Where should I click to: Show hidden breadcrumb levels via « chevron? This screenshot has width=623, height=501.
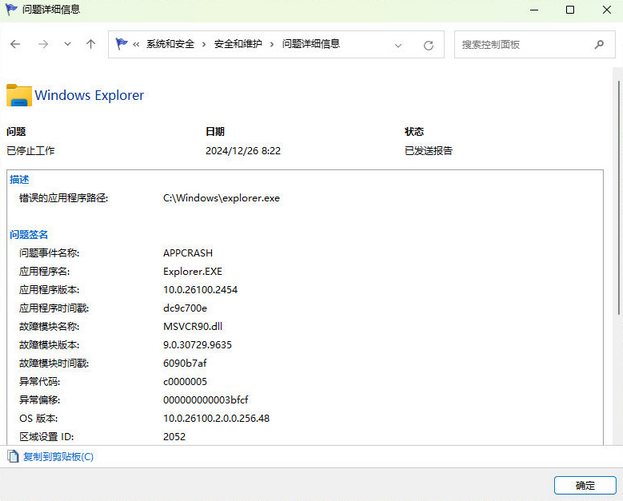pyautogui.click(x=136, y=45)
